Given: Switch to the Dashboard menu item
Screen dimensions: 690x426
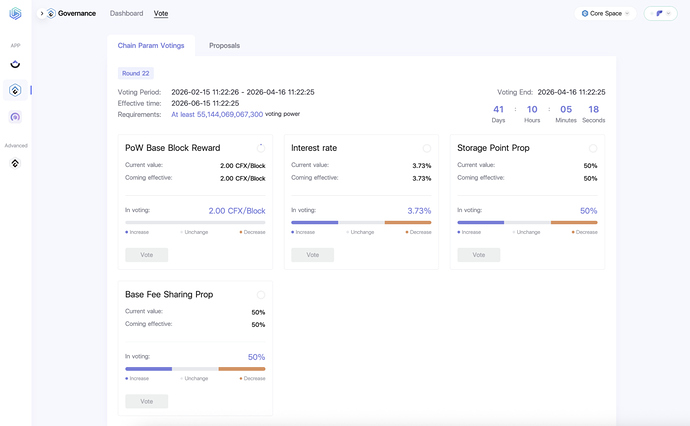Looking at the screenshot, I should (126, 14).
